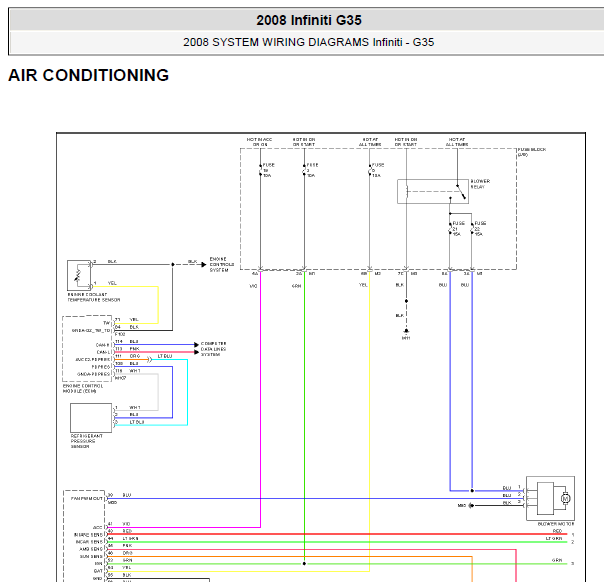Click the Fuse 22 15A label
The height and width of the screenshot is (582, 604).
[480, 228]
